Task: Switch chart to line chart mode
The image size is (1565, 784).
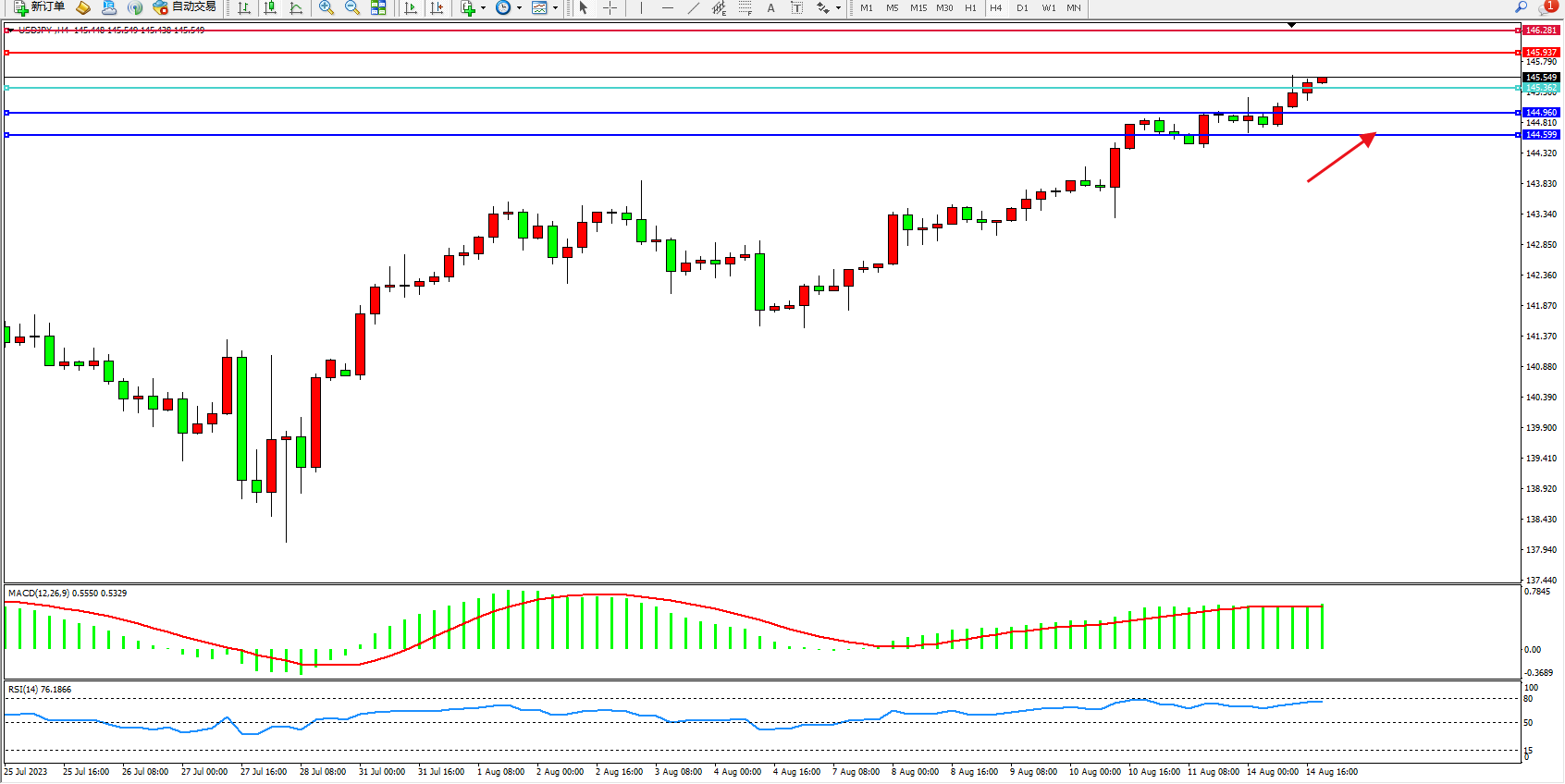Action: coord(296,7)
